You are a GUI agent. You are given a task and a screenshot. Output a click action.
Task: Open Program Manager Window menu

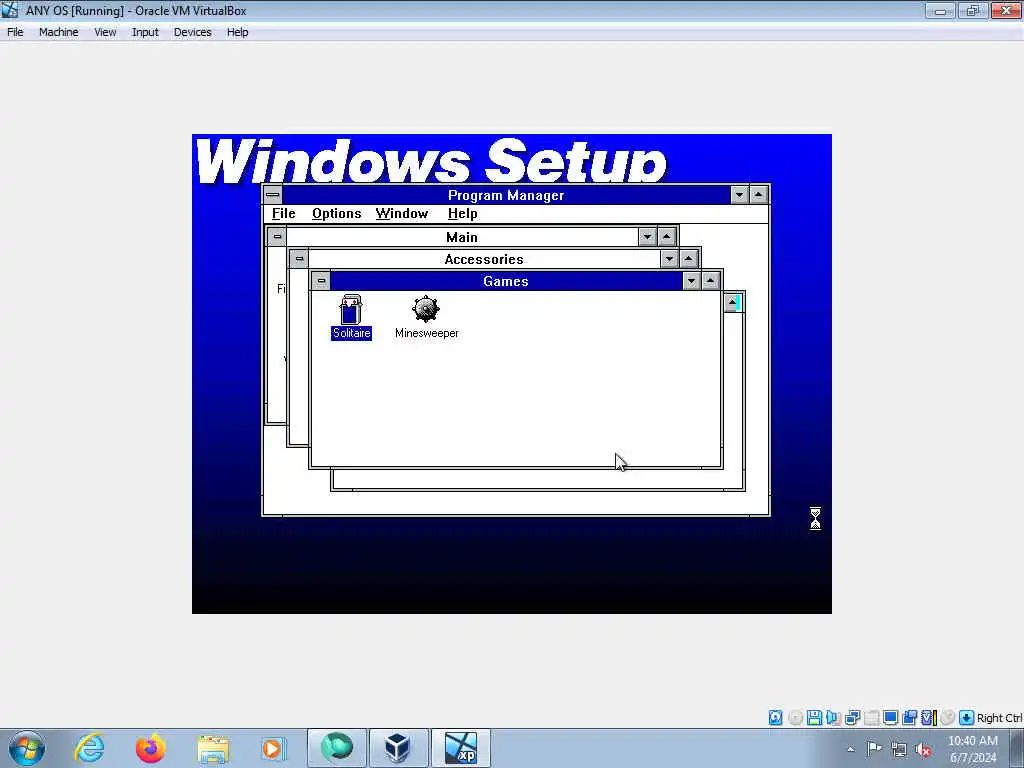pyautogui.click(x=402, y=214)
